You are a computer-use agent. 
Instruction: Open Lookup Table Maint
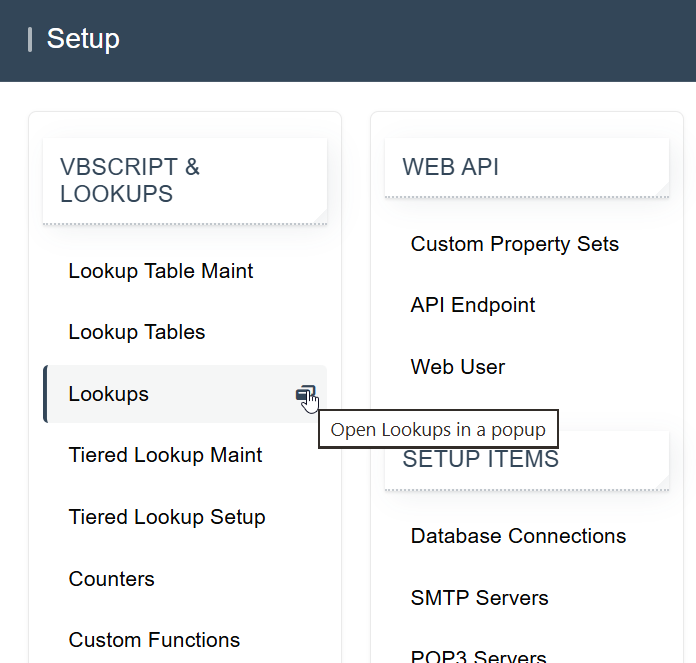[161, 271]
